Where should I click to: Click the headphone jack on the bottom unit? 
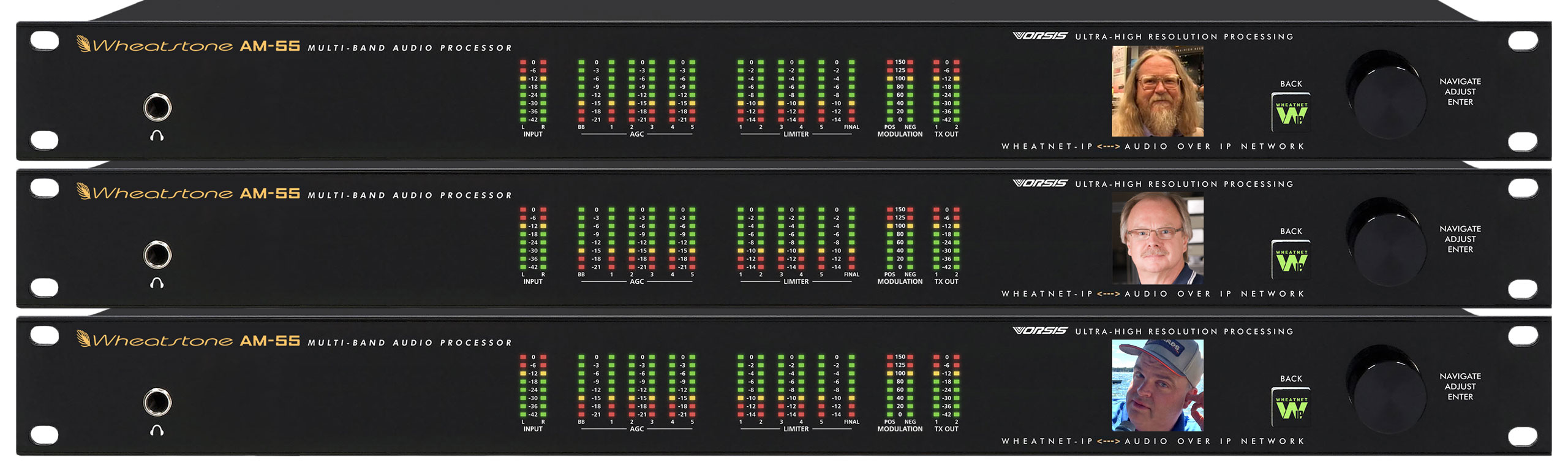(x=157, y=403)
